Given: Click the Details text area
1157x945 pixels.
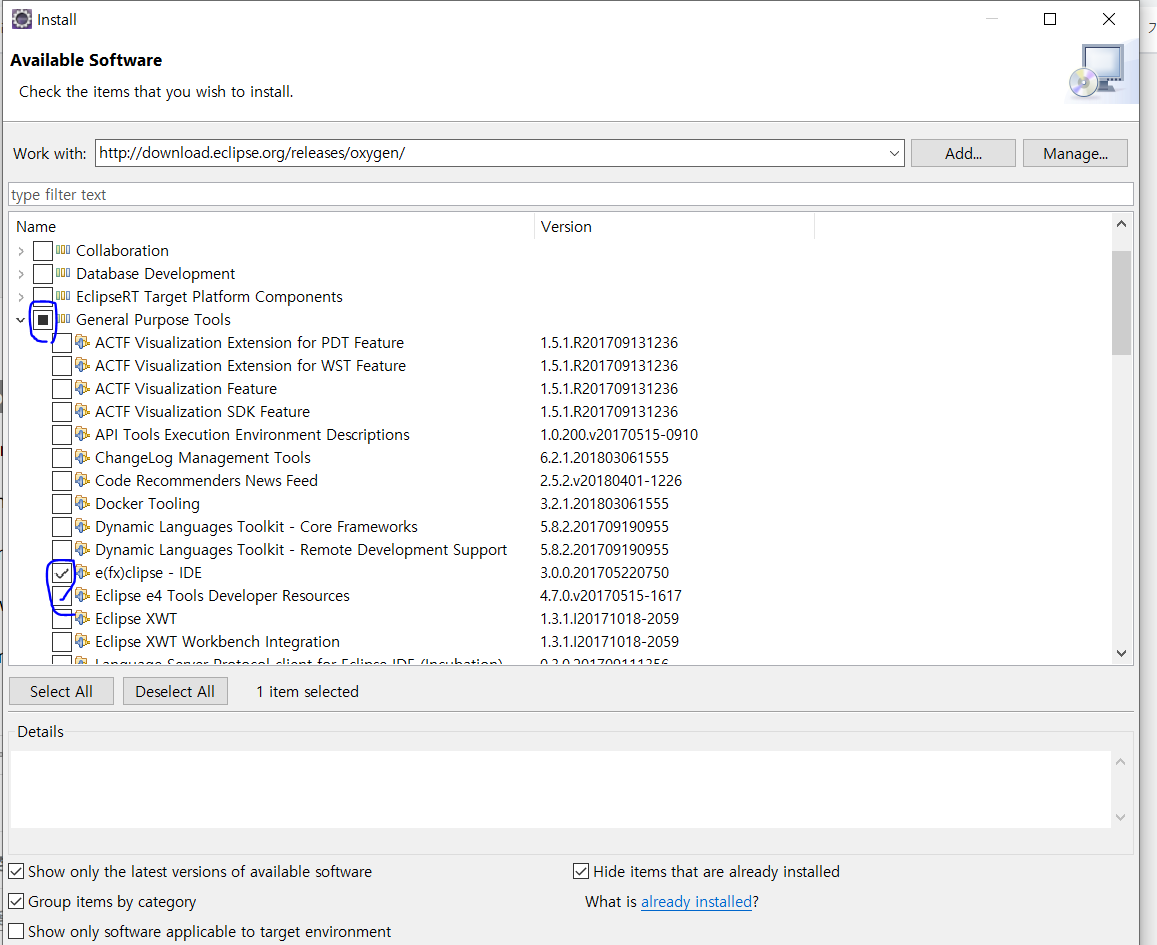Looking at the screenshot, I should (x=560, y=789).
